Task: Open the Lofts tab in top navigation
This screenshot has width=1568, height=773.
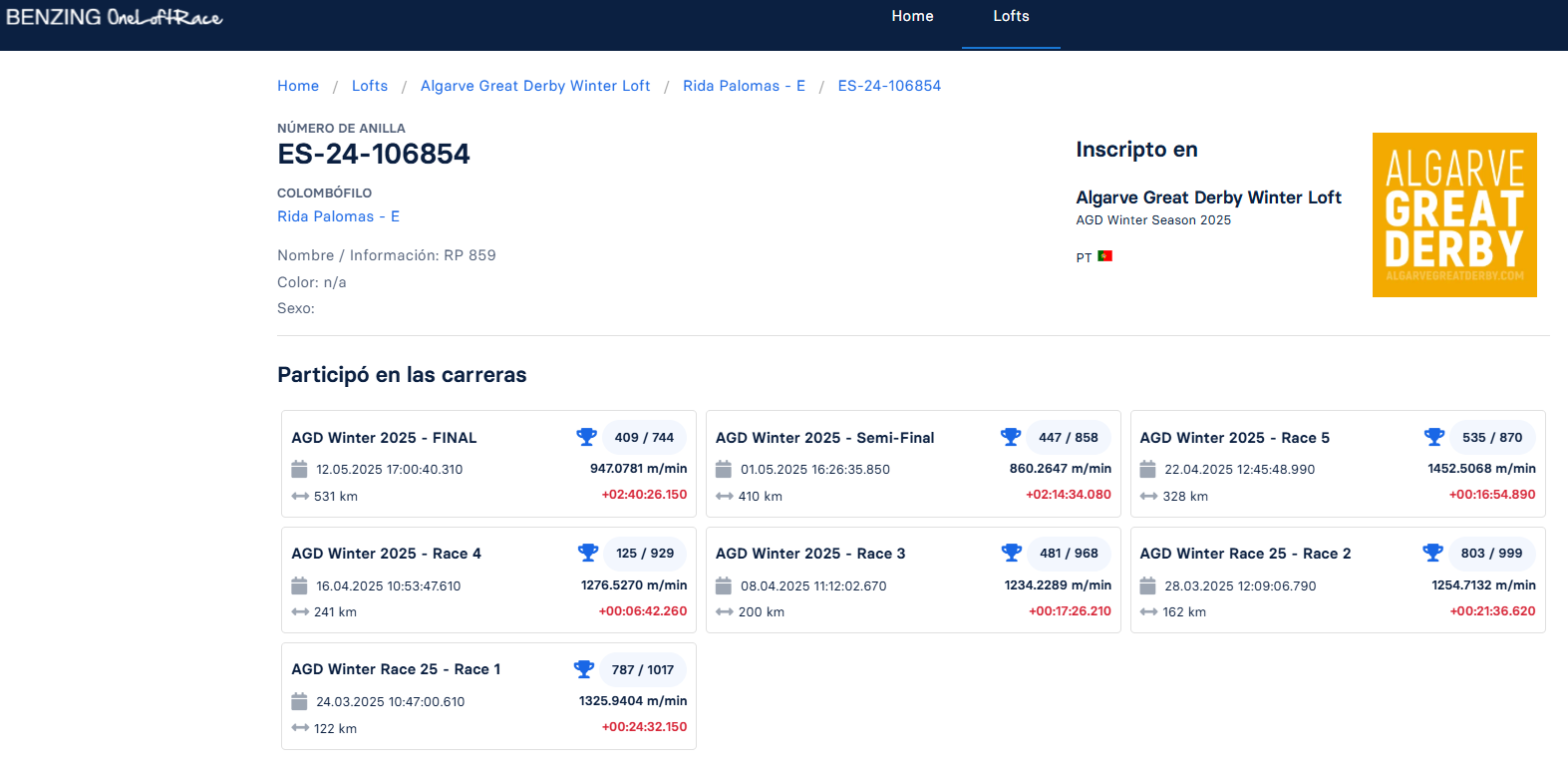Action: [x=1011, y=17]
